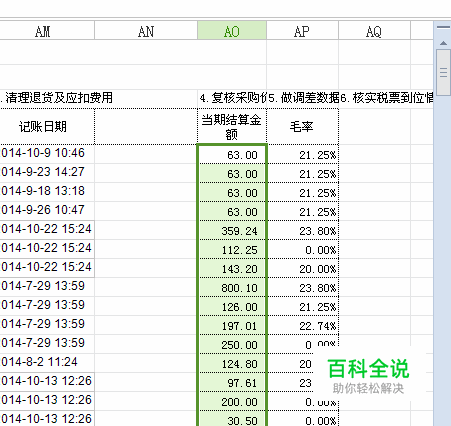Select the 126.00 amount cell
451x426 pixels.
[232, 306]
